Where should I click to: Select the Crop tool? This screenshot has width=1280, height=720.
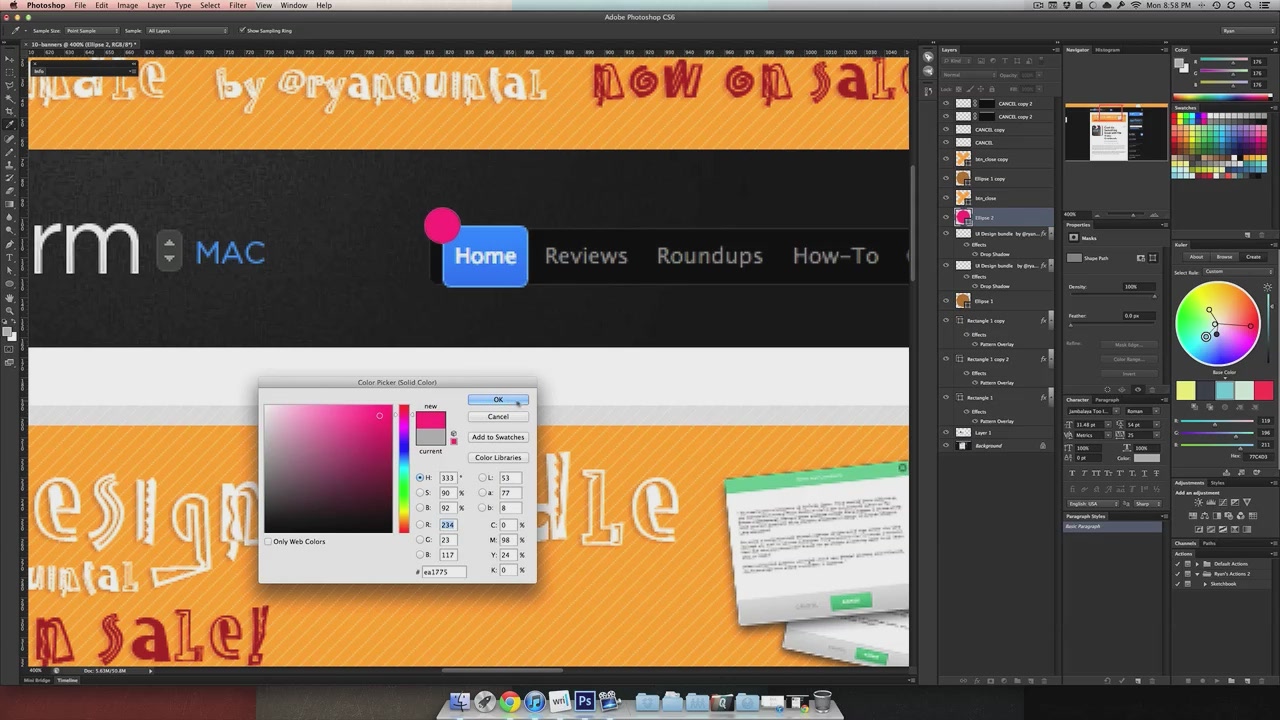click(x=10, y=112)
